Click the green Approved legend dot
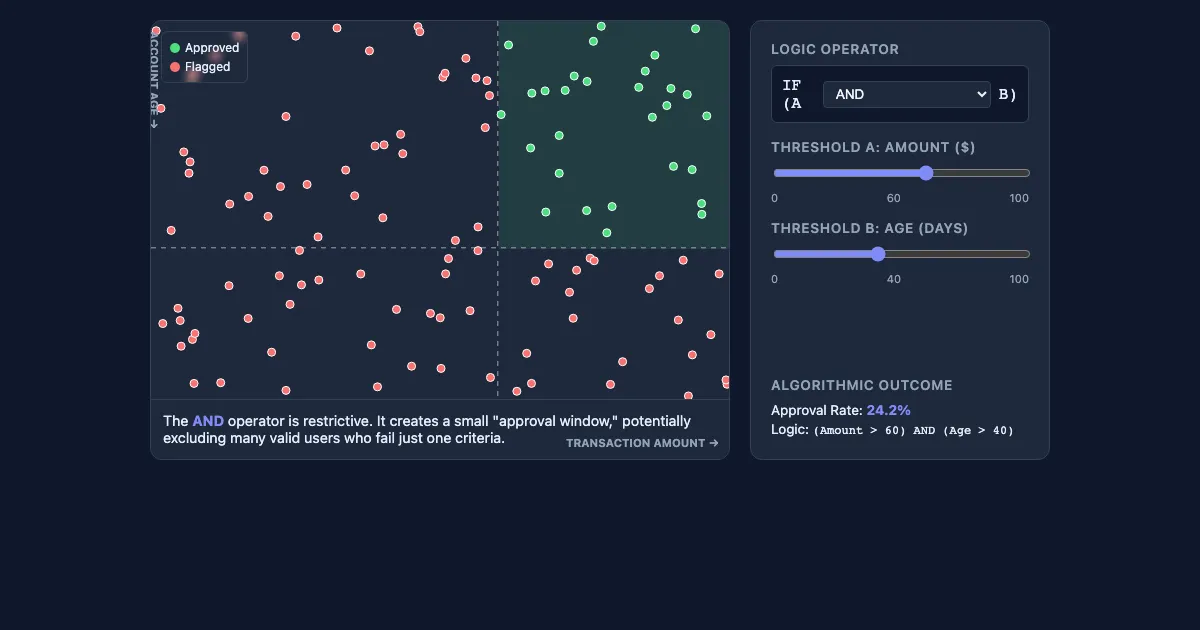 click(x=175, y=48)
